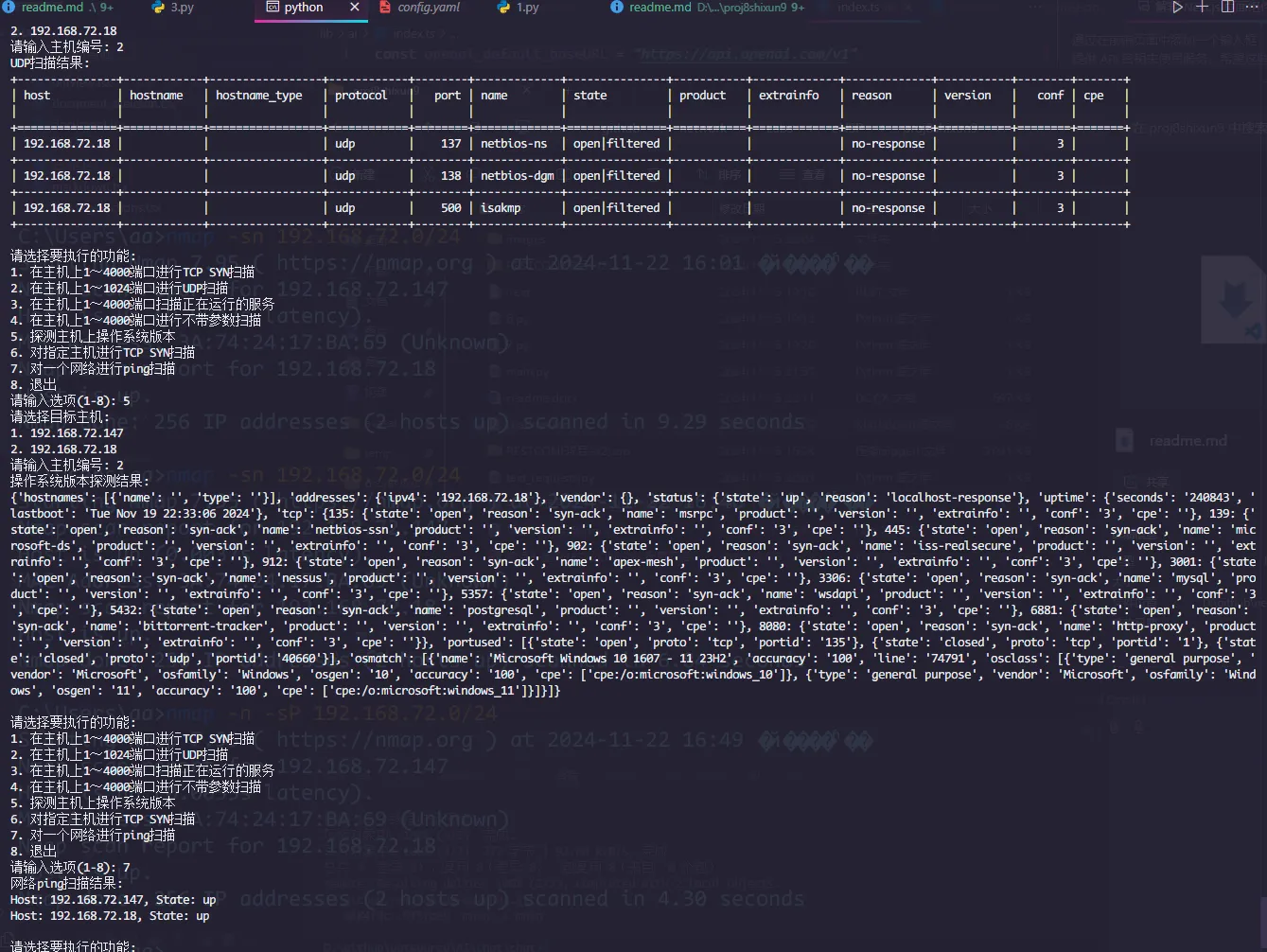This screenshot has height=952, width=1267.
Task: Open the 3.py editor tab
Action: click(x=173, y=8)
